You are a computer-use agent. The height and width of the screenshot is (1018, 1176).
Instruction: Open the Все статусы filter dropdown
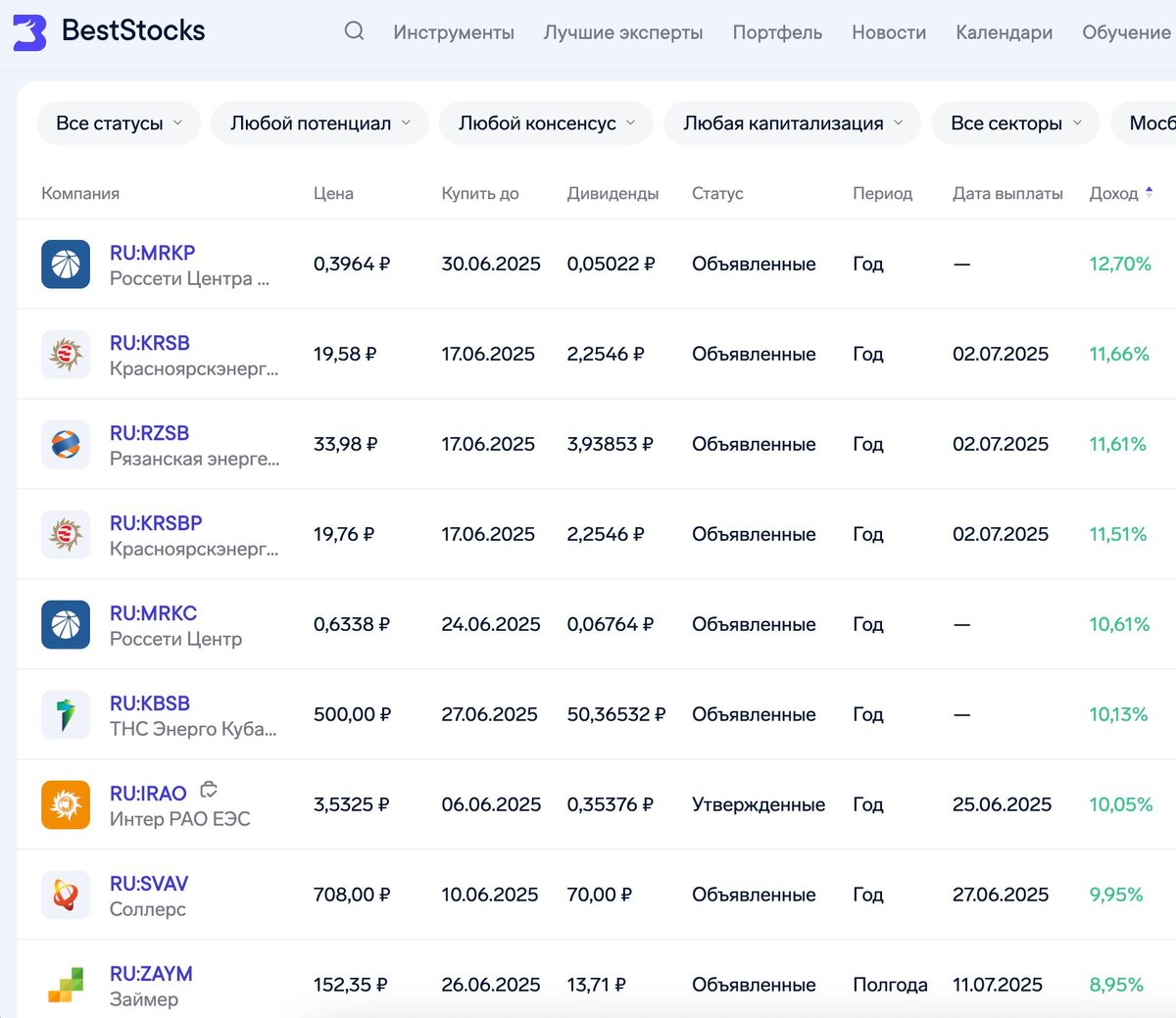119,123
